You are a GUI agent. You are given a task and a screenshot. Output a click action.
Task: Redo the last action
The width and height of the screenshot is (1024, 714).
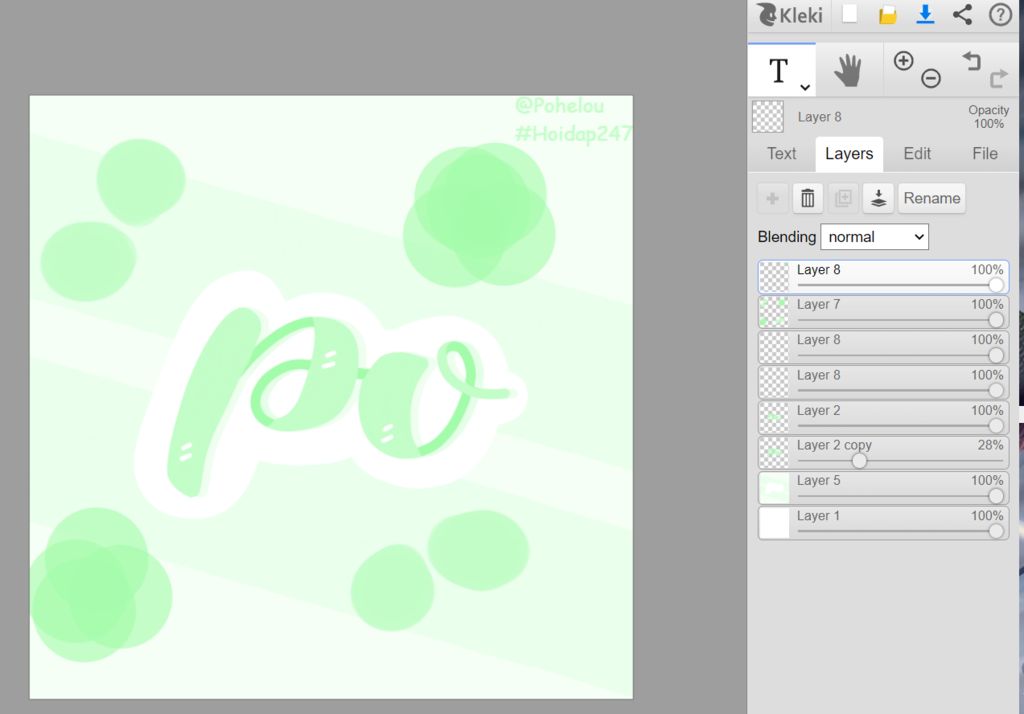coord(999,79)
